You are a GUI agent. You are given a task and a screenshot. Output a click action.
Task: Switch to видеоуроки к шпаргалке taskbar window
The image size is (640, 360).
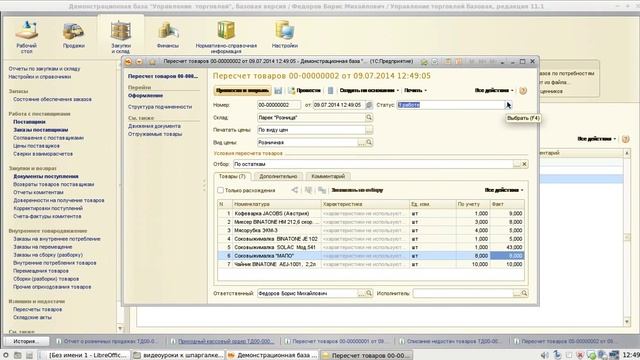click(x=179, y=355)
